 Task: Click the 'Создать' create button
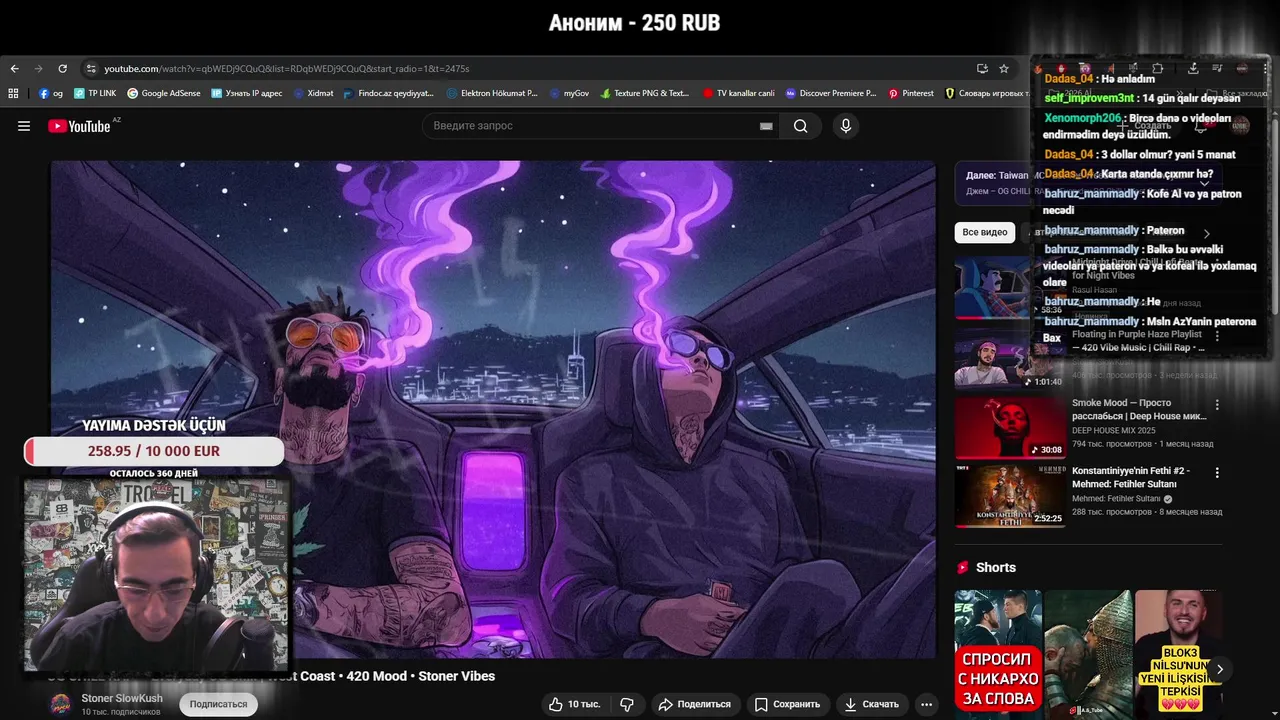(x=1146, y=126)
